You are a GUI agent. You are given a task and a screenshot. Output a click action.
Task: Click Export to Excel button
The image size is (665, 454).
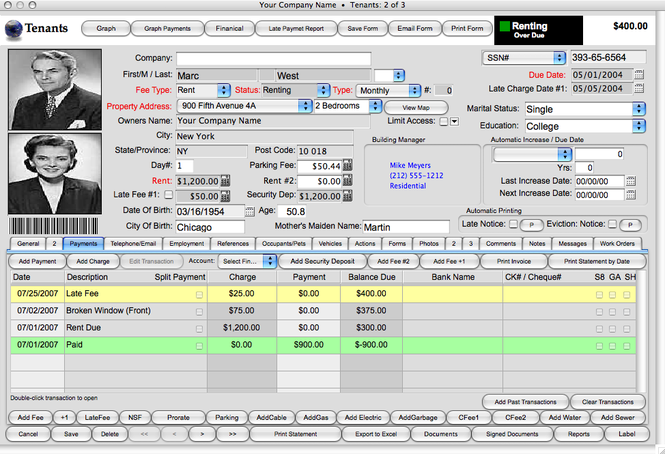376,434
